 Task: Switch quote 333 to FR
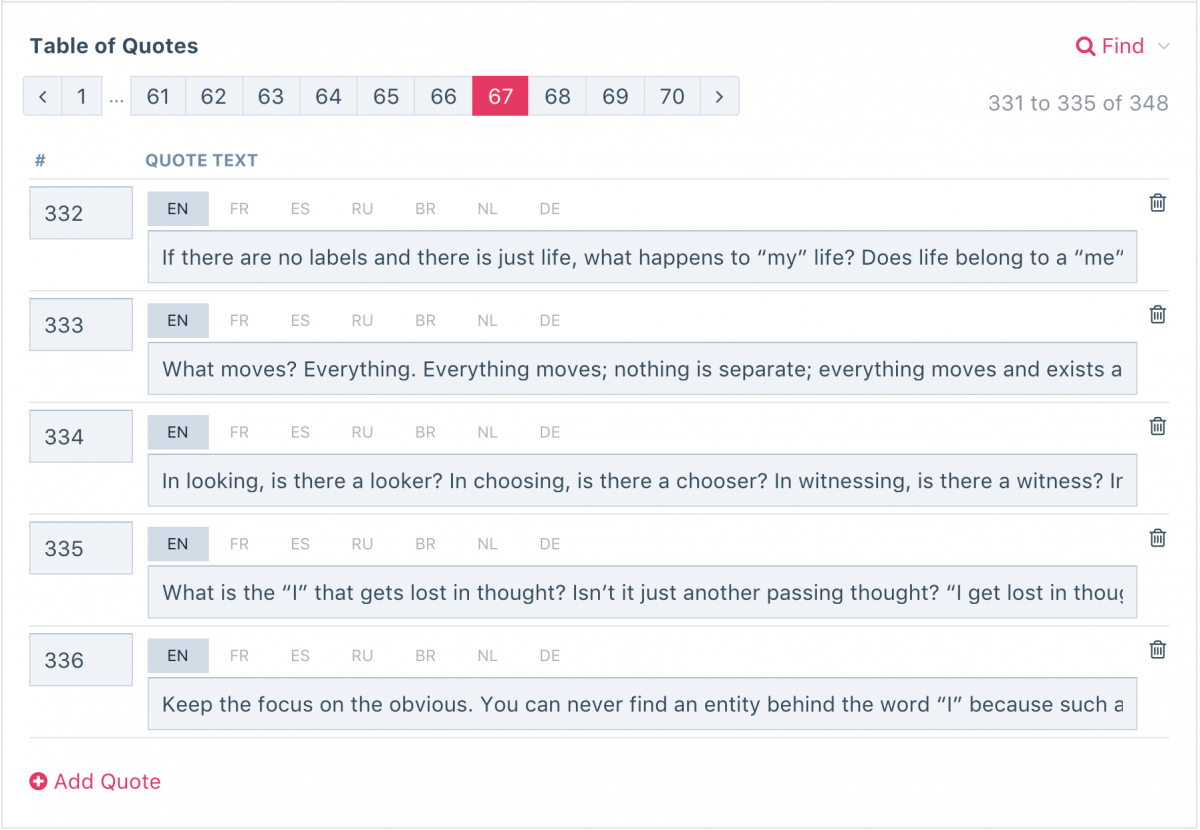pos(239,321)
